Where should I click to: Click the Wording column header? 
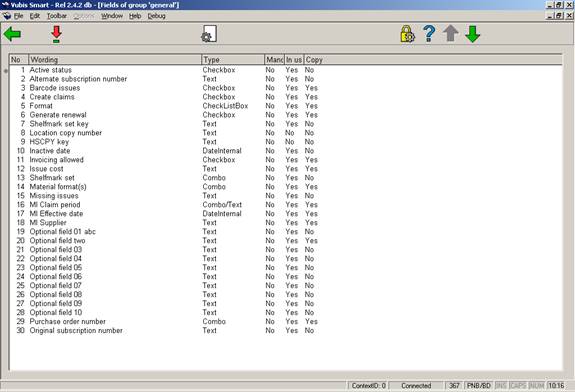pos(115,59)
